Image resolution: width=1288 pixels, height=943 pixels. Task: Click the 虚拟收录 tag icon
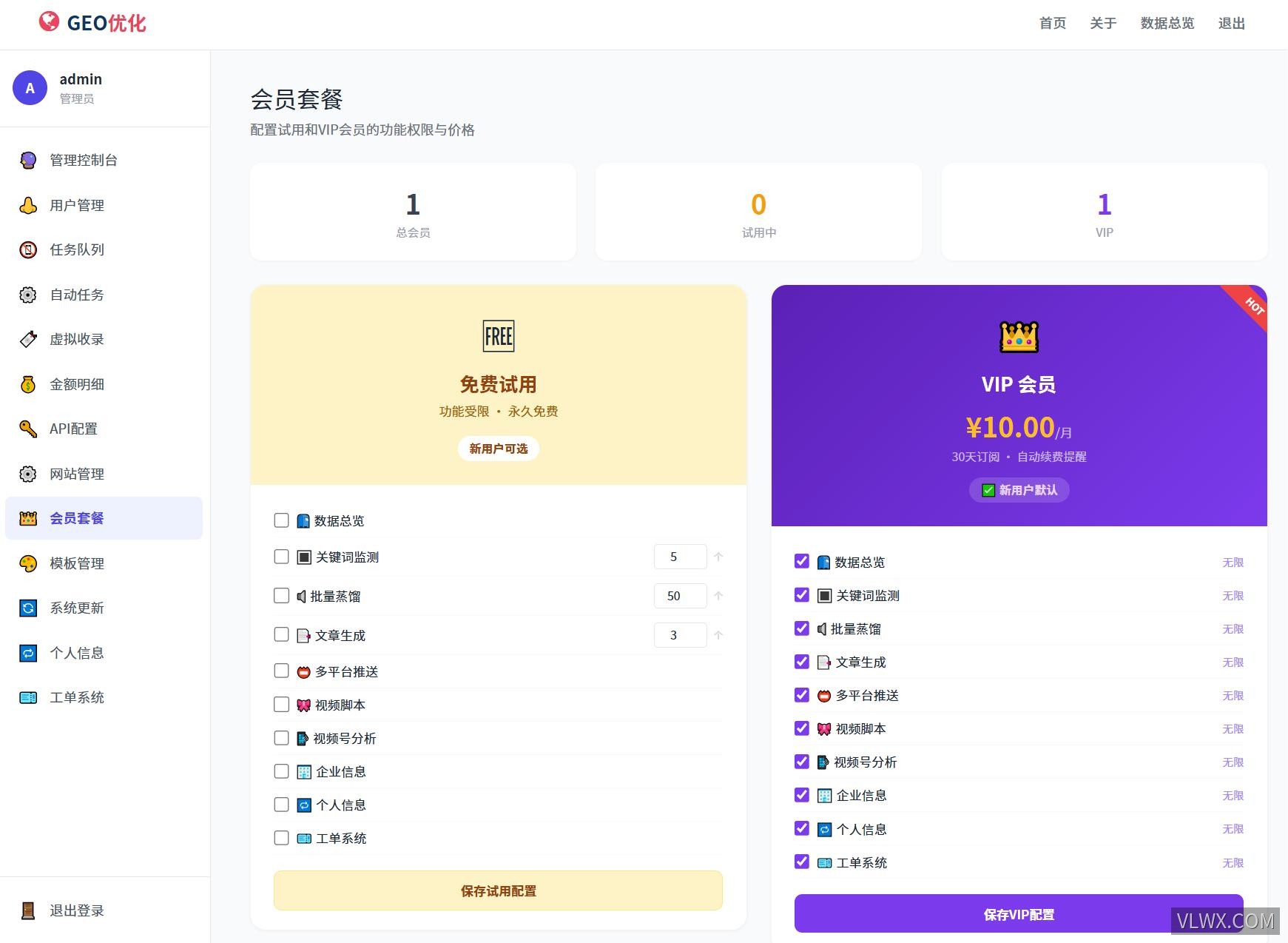(x=28, y=340)
